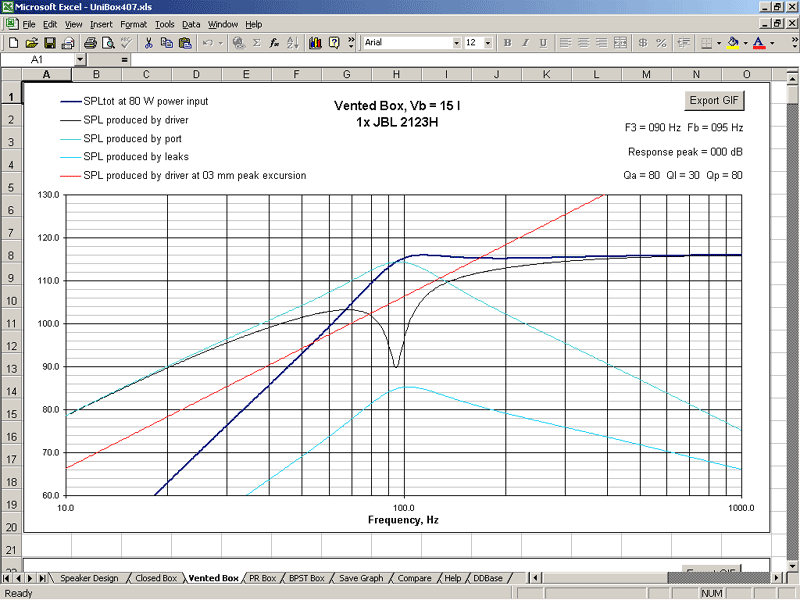Click the Borders icon
This screenshot has width=800, height=600.
click(x=707, y=43)
